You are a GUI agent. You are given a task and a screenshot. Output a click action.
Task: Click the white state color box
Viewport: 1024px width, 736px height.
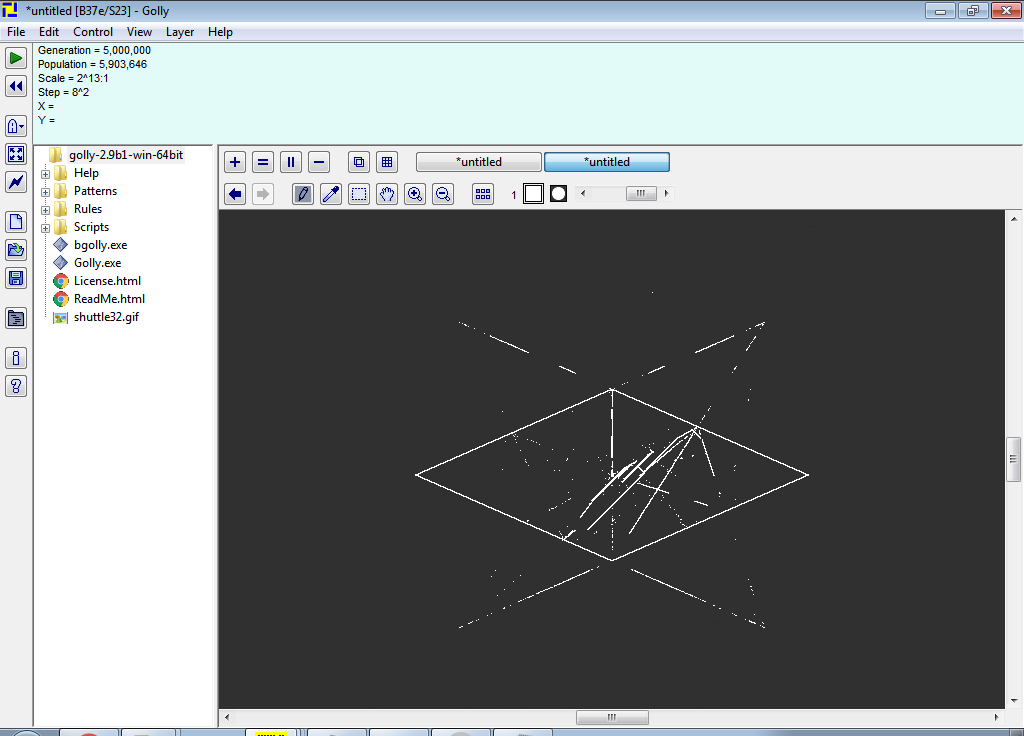click(x=534, y=194)
